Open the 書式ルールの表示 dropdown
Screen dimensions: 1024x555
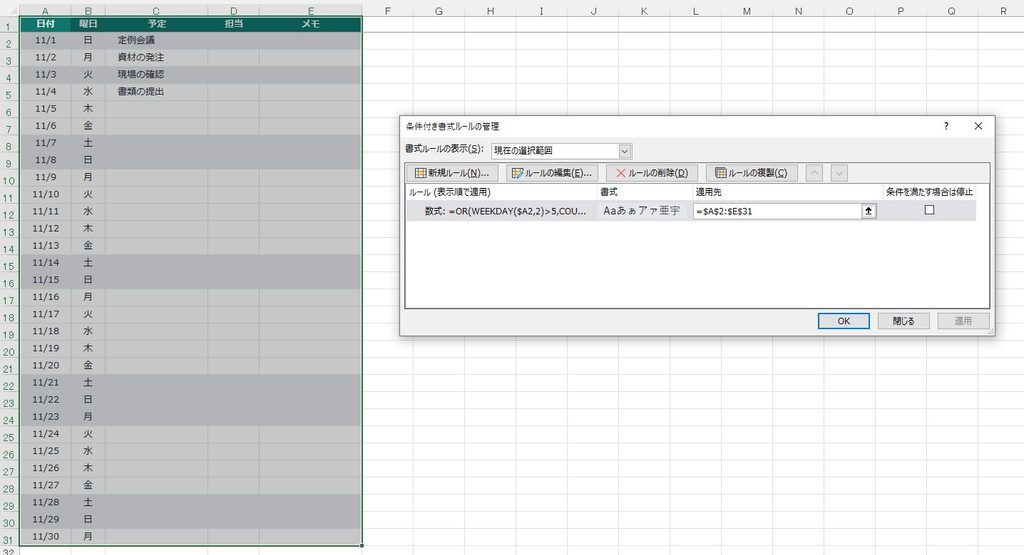point(625,151)
